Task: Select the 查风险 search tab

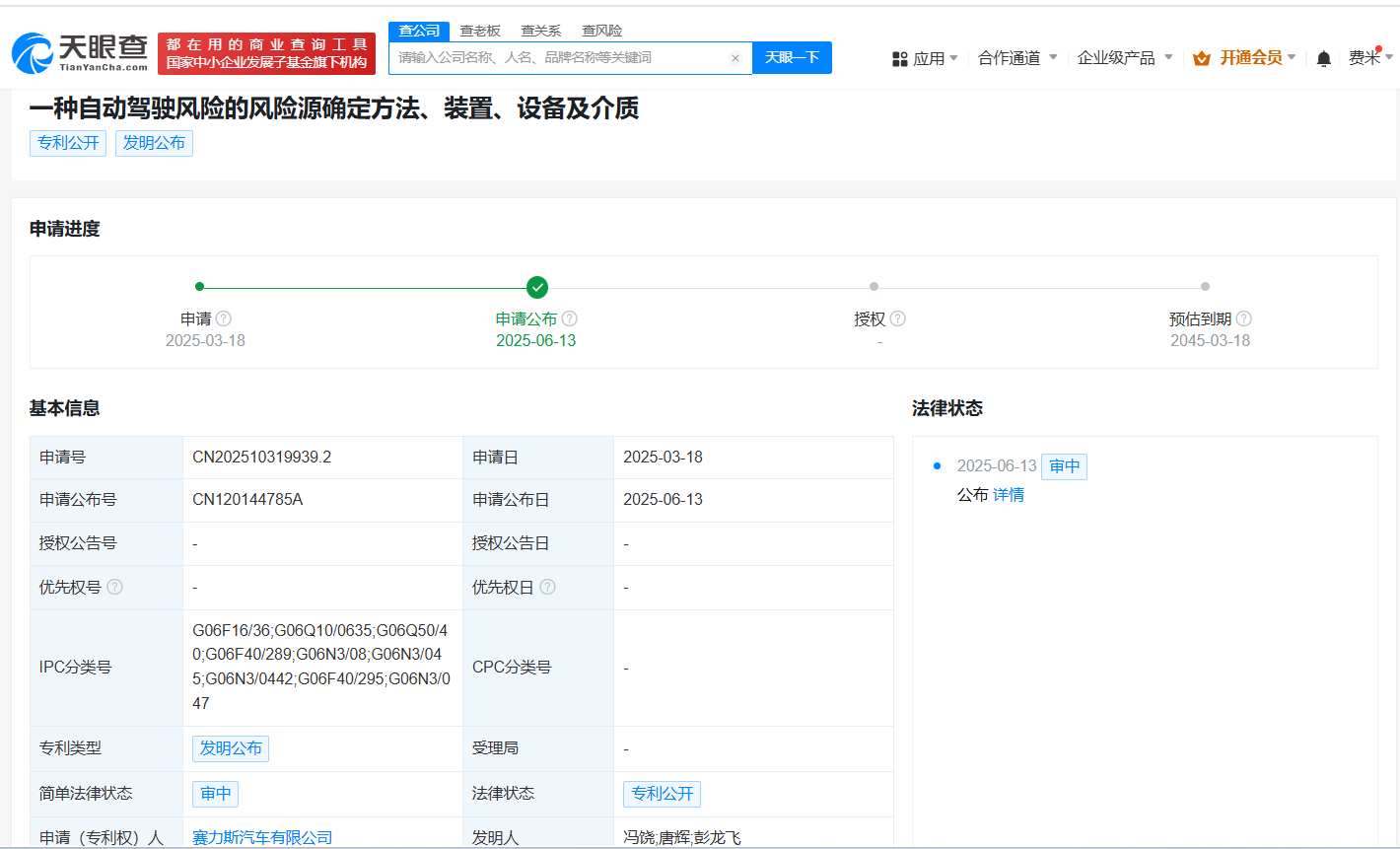Action: coord(601,31)
